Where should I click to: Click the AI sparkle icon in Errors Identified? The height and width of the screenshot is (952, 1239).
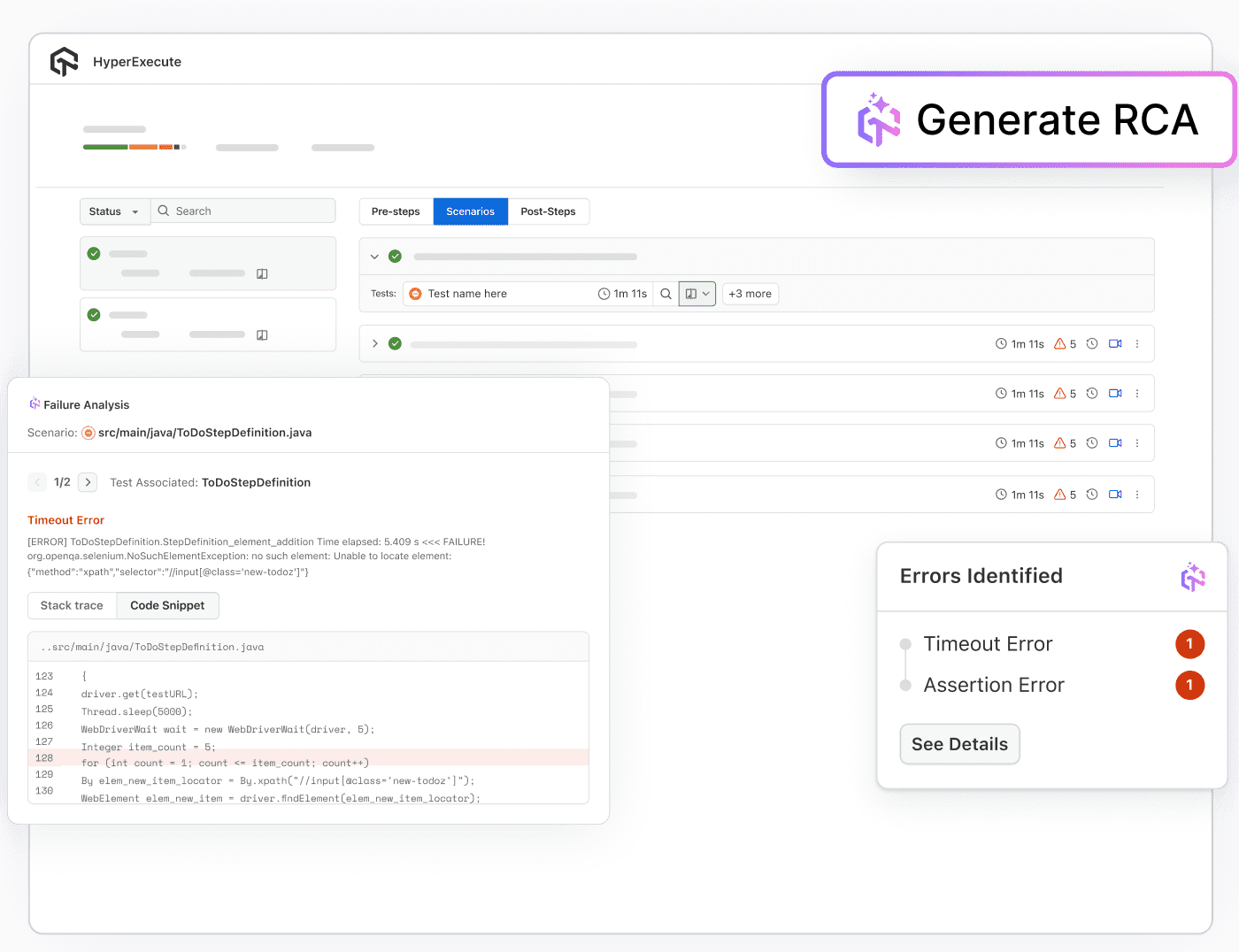[1192, 577]
